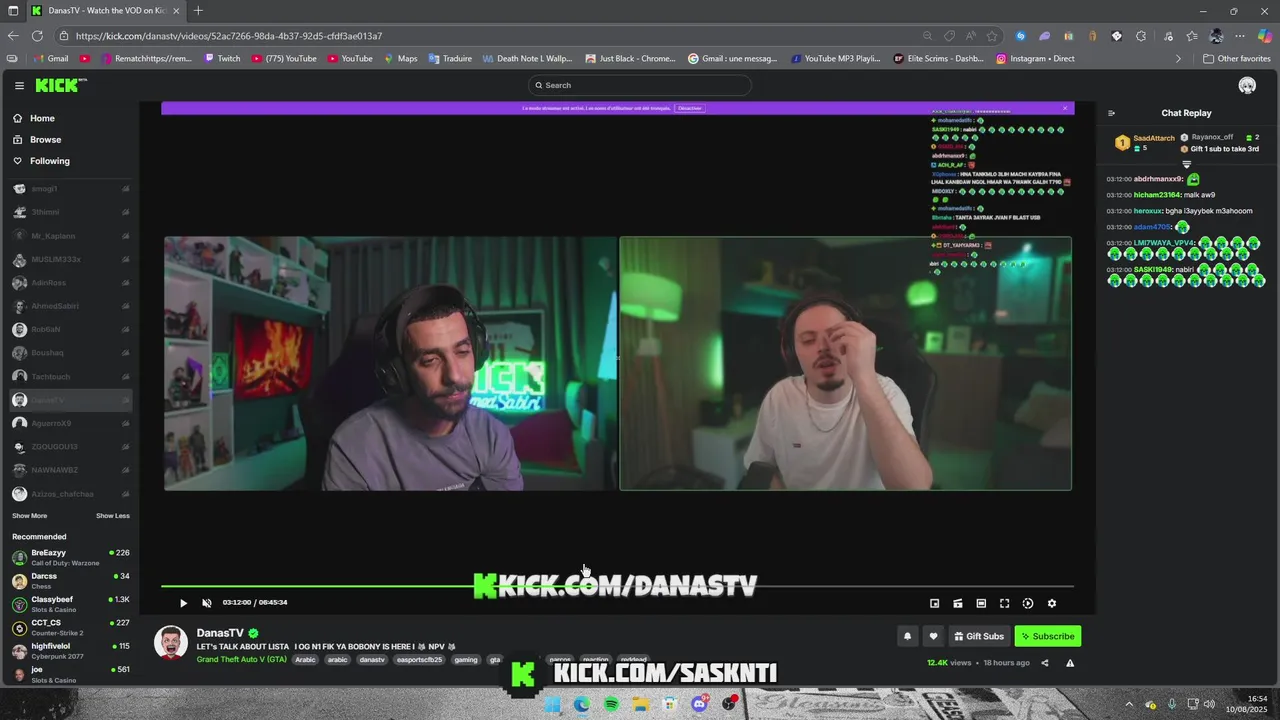Go to Home in sidebar
This screenshot has height=720, width=1280.
[42, 118]
